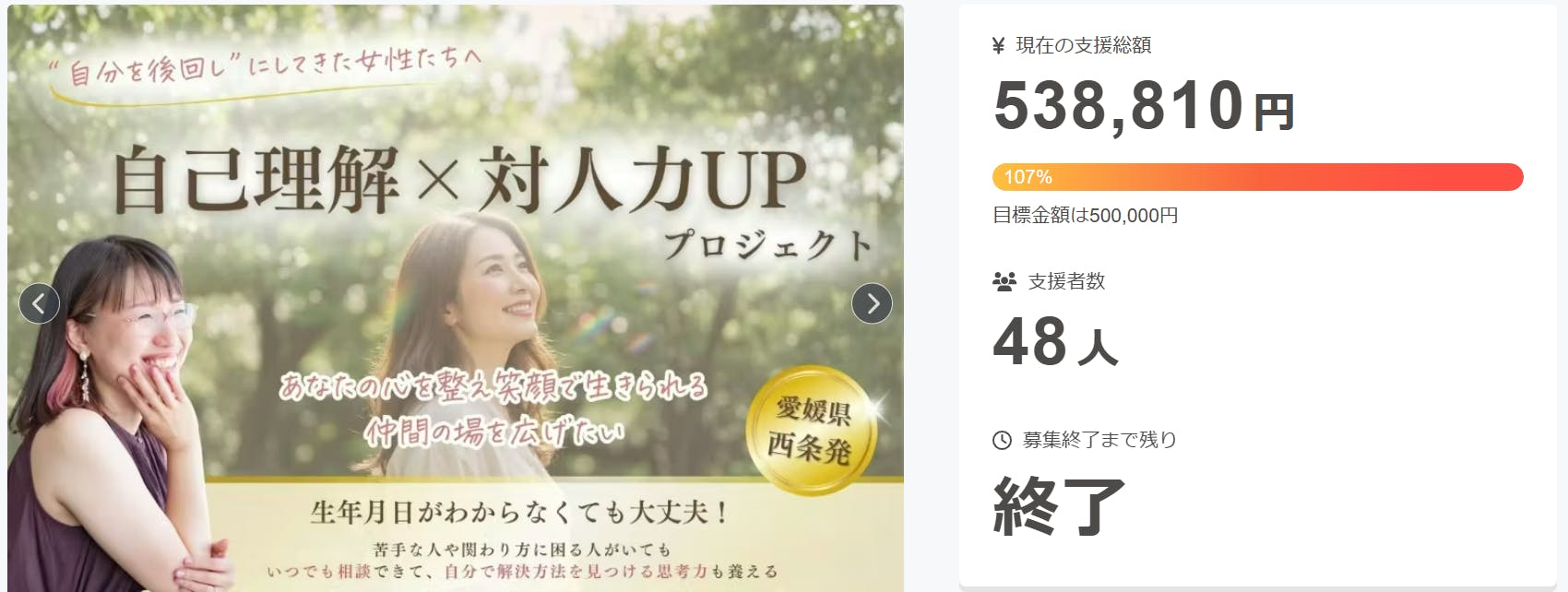Screen dimensions: 1568x592
Task: Click the 107% percentage label
Action: 1028,177
